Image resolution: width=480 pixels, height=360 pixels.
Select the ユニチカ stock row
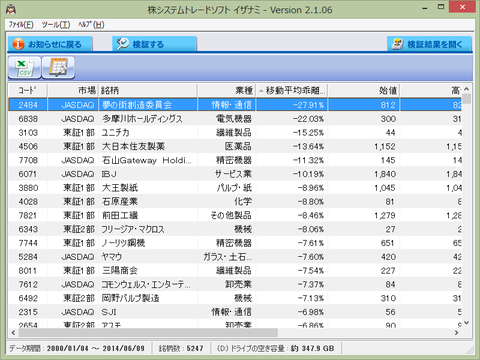tap(235, 133)
